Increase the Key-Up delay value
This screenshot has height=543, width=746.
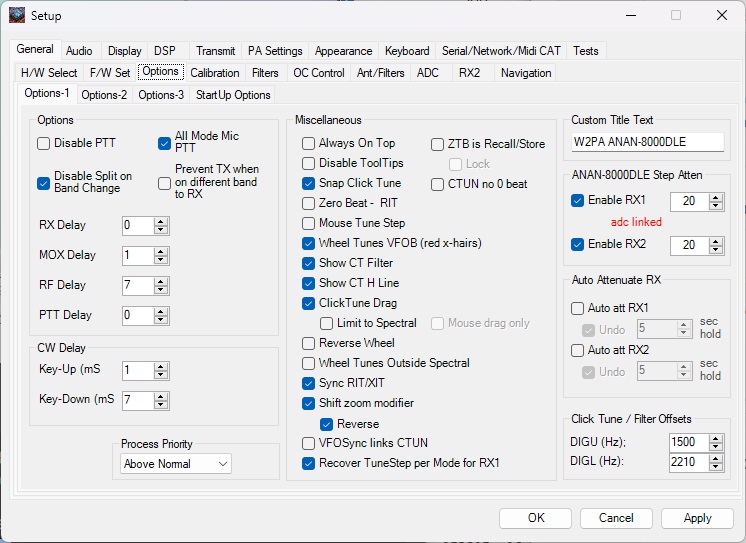coord(161,366)
